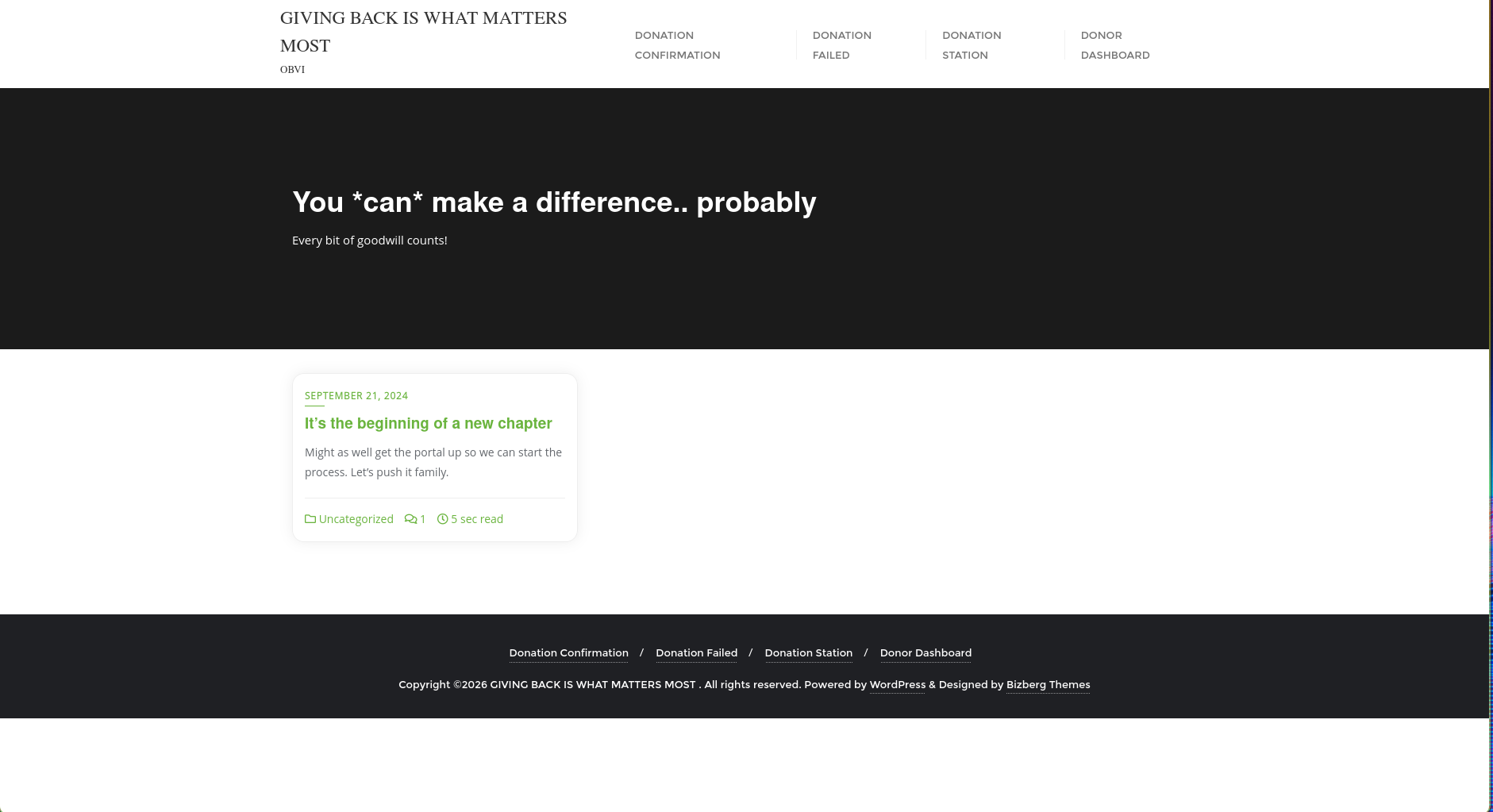The image size is (1493, 812).
Task: Click Donation Confirmation in the footer
Action: [568, 652]
